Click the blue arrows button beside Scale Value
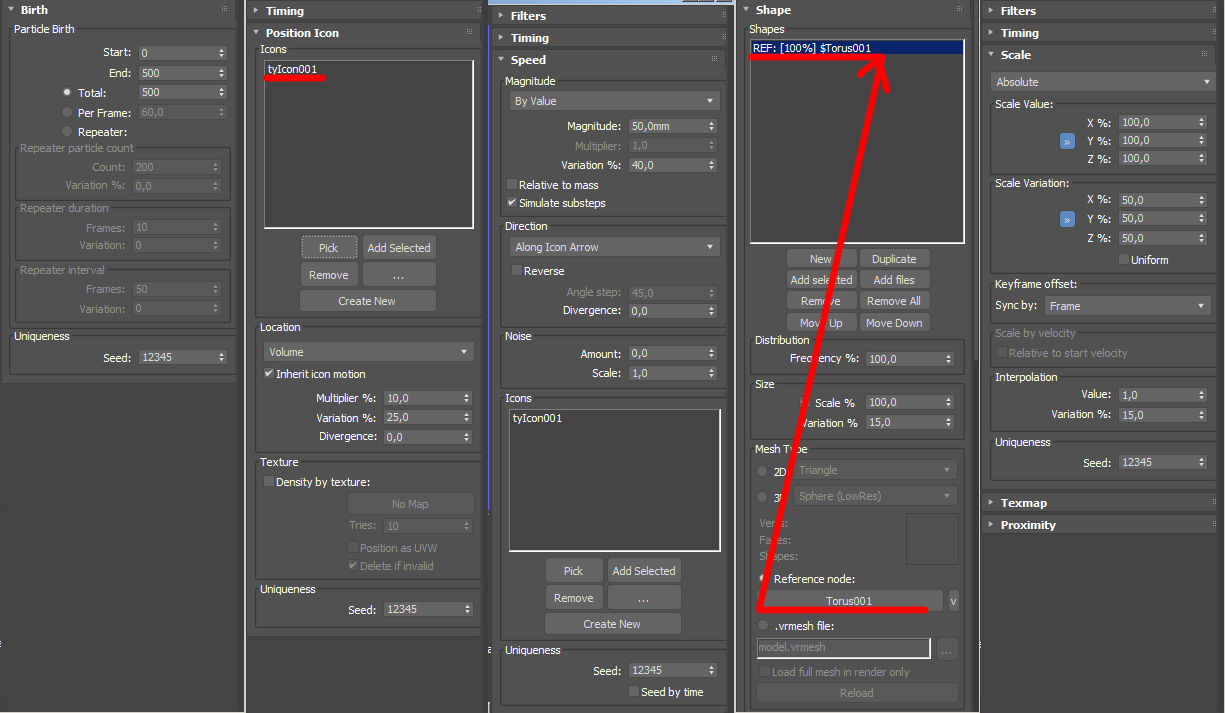 pyautogui.click(x=1067, y=141)
